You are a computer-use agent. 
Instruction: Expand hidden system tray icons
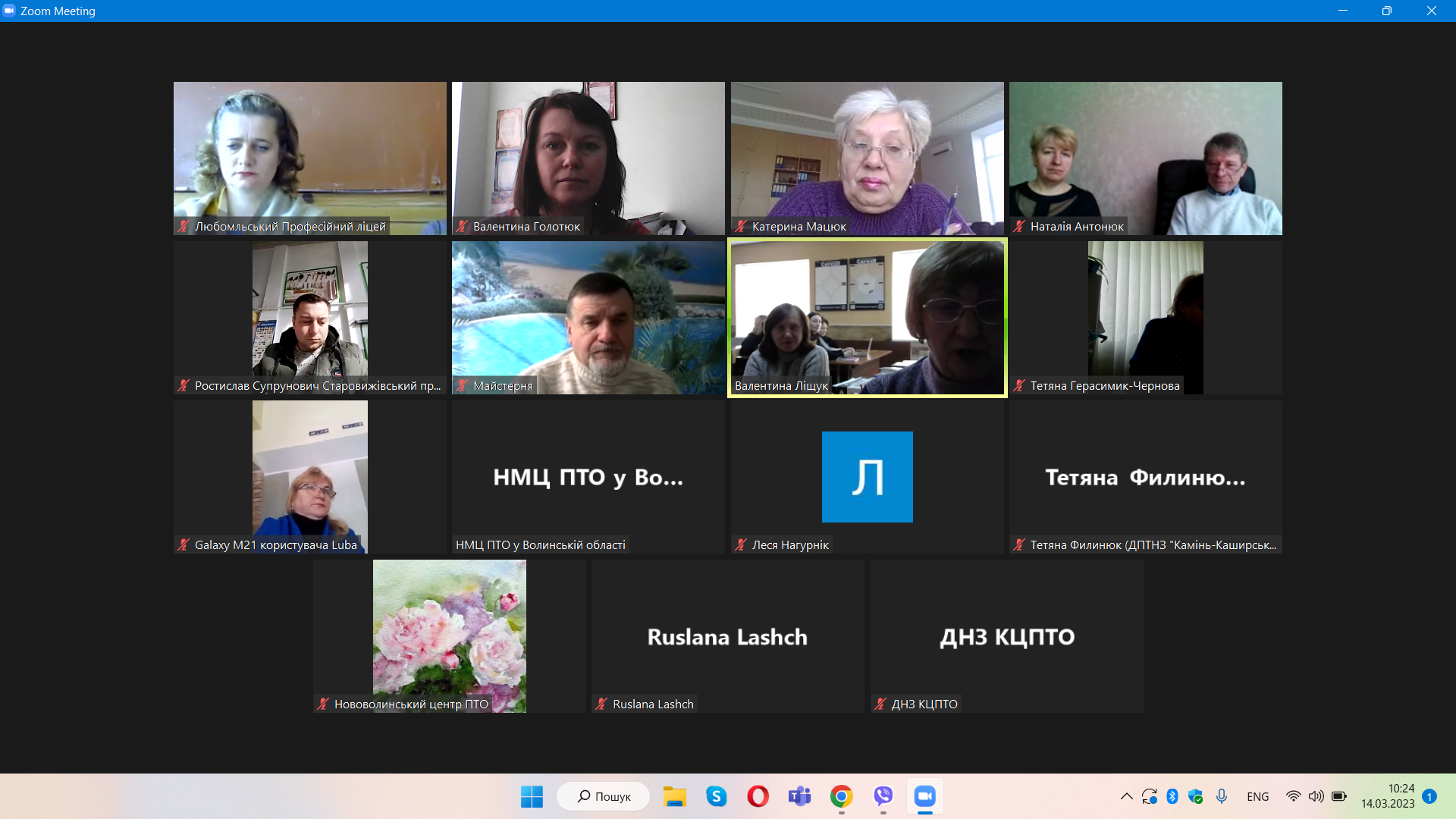[1126, 796]
